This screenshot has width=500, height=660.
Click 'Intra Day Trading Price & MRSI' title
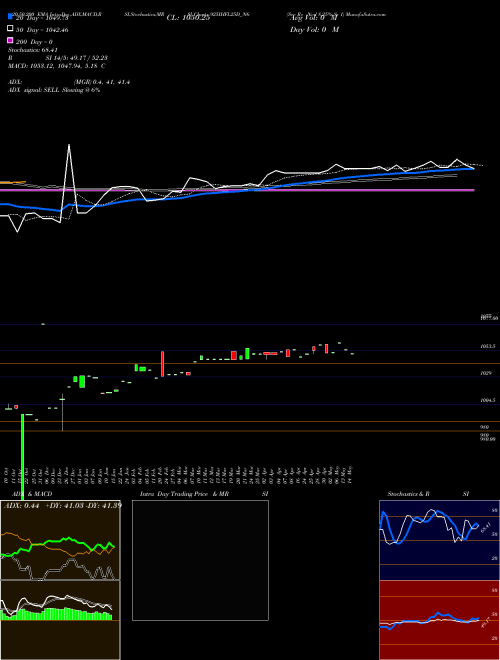click(204, 494)
